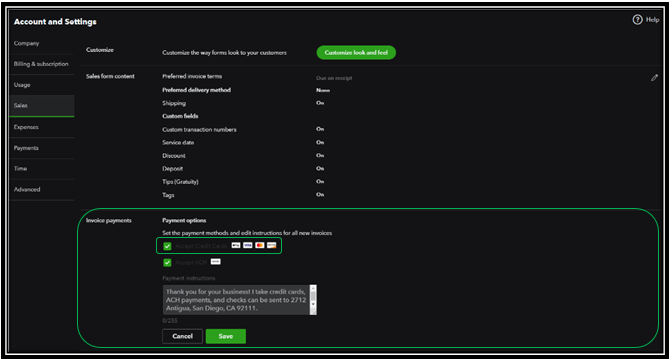Click Customize look and feel button

coord(356,53)
